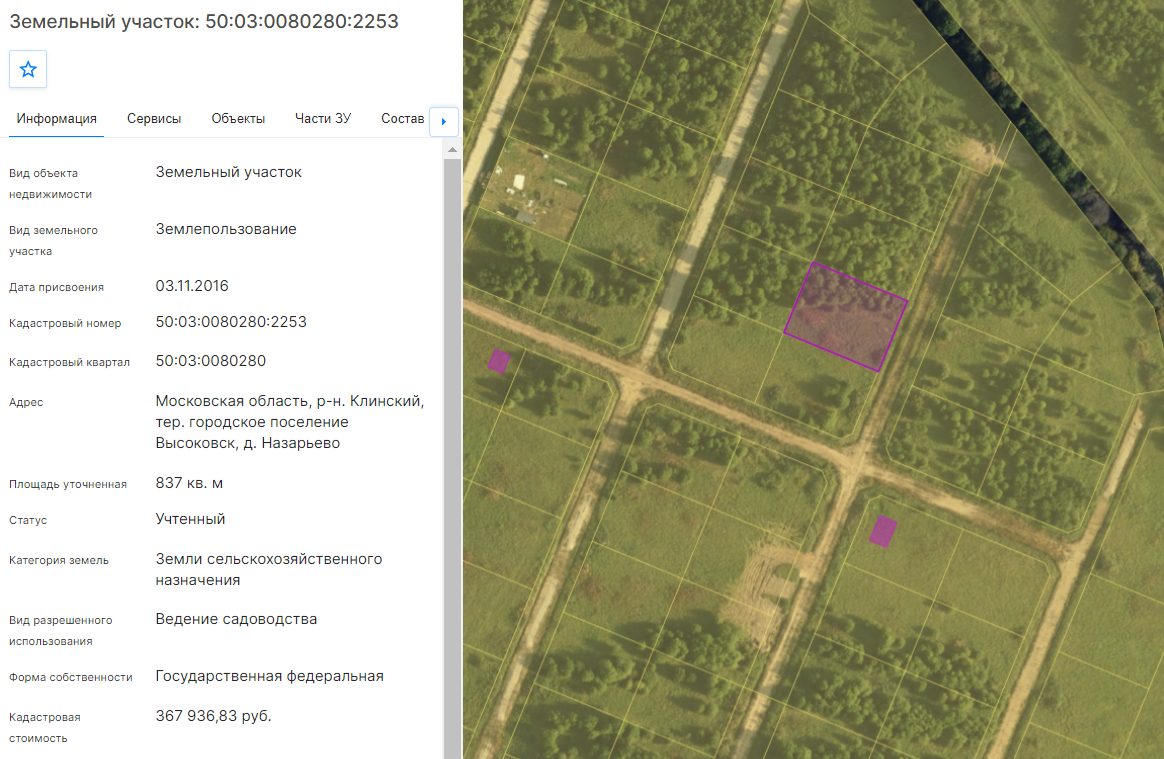Open the Объекты tab
The image size is (1164, 759).
coord(238,119)
